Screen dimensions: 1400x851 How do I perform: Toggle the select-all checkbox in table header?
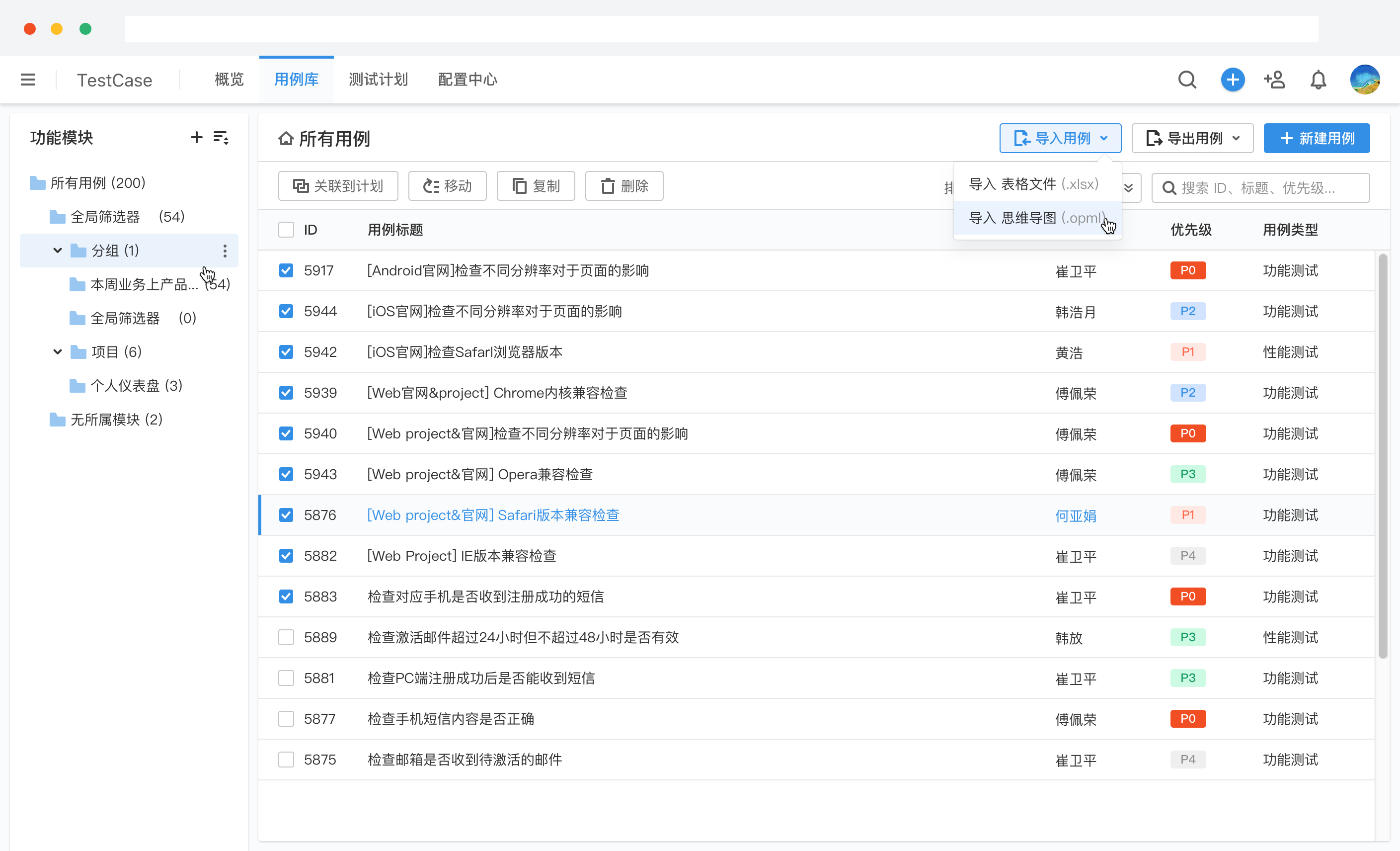pyautogui.click(x=286, y=229)
